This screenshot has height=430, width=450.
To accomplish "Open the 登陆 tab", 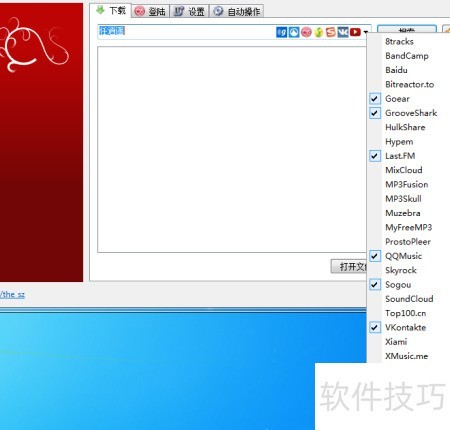I will tap(150, 11).
